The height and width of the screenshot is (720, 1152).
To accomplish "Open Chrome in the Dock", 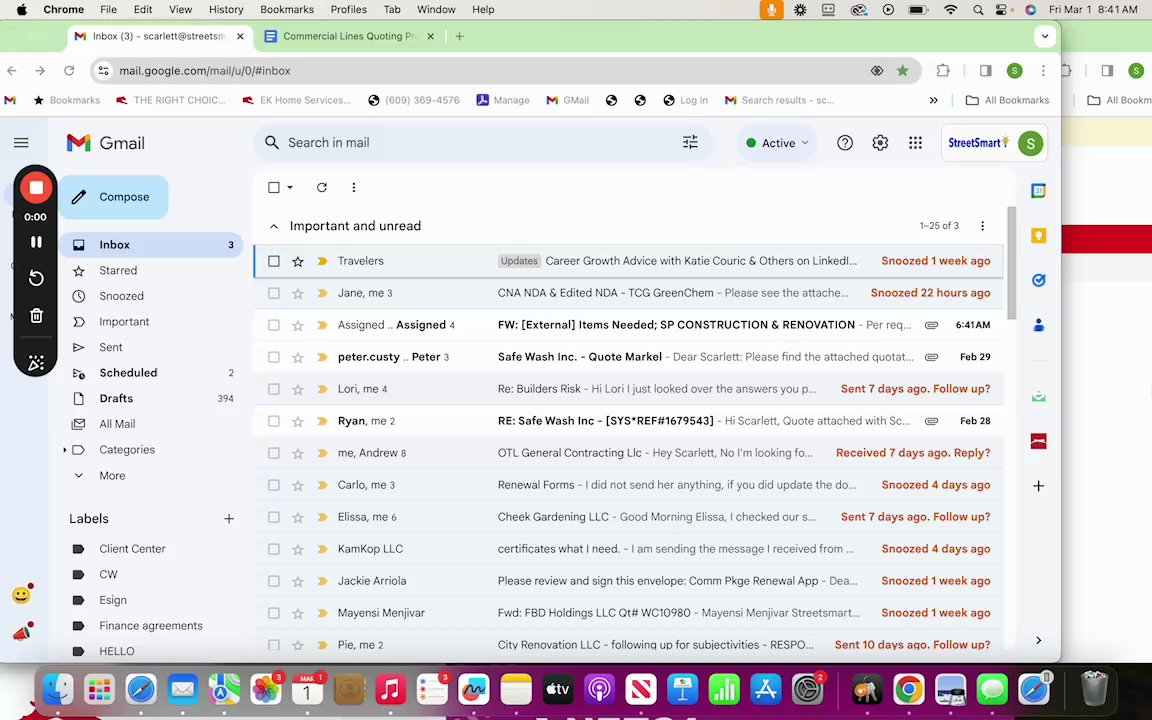I will click(909, 690).
